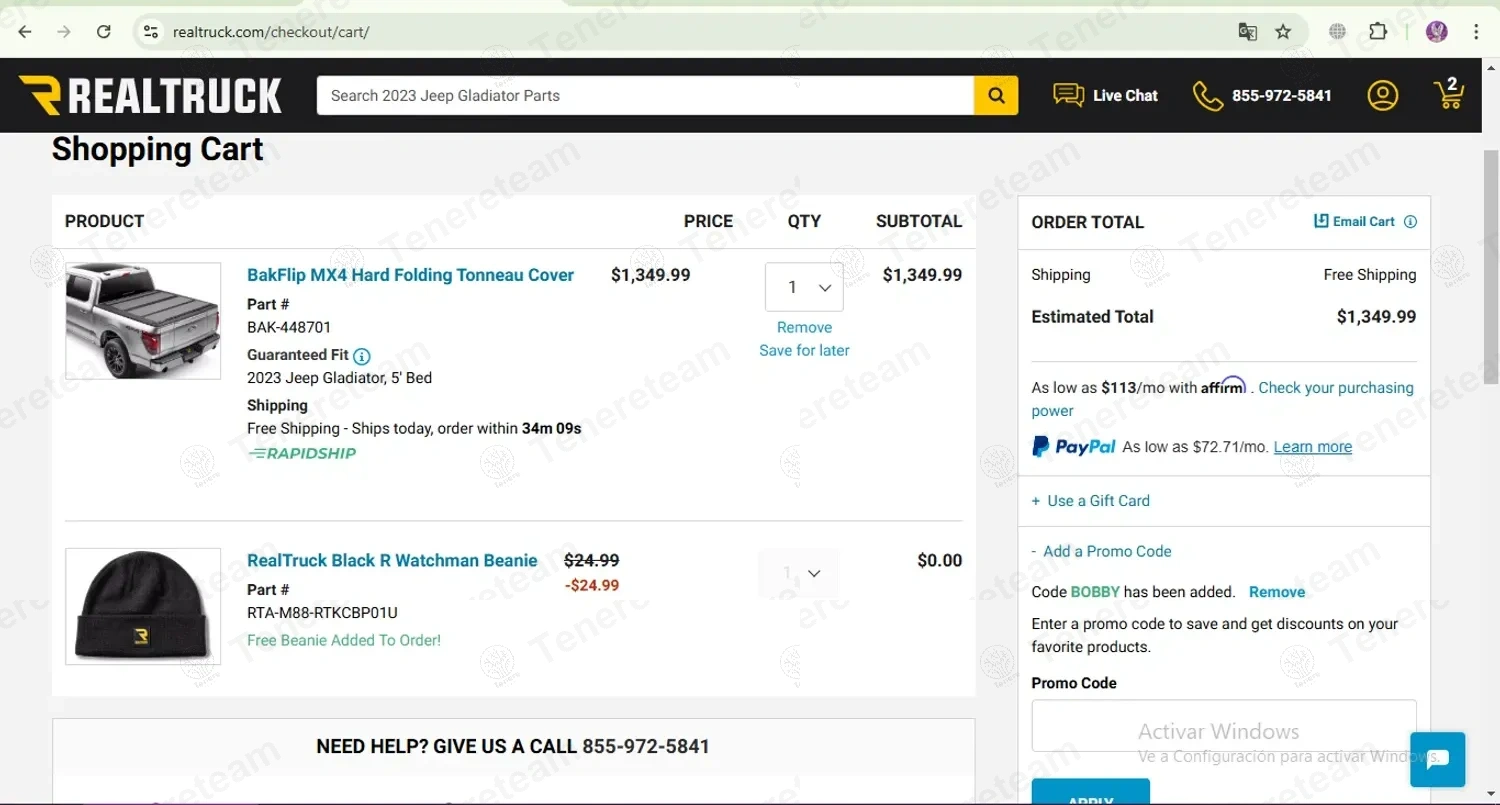Click the phone icon in the header
Viewport: 1500px width, 805px height.
click(1208, 96)
